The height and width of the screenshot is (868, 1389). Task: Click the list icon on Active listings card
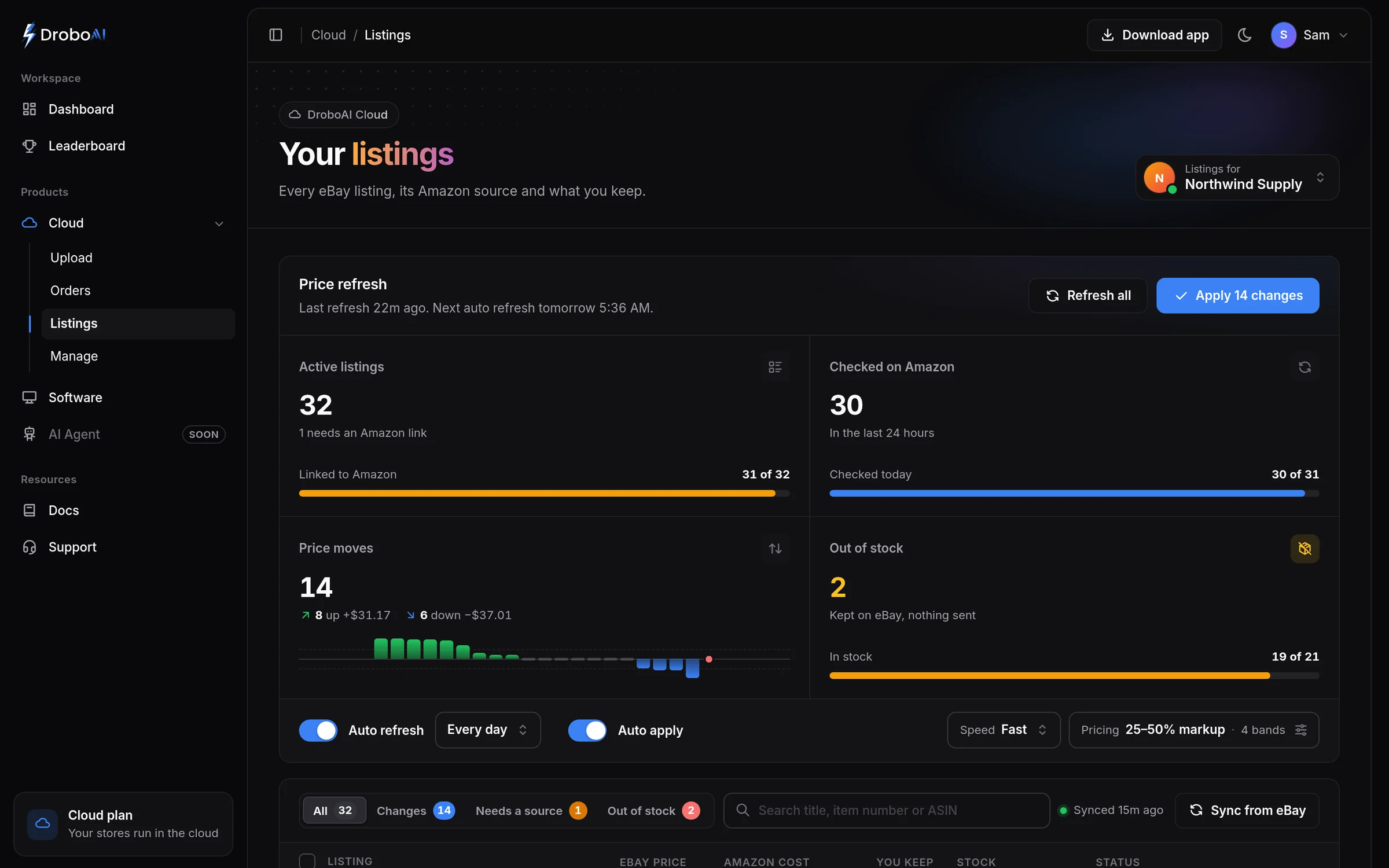[775, 367]
